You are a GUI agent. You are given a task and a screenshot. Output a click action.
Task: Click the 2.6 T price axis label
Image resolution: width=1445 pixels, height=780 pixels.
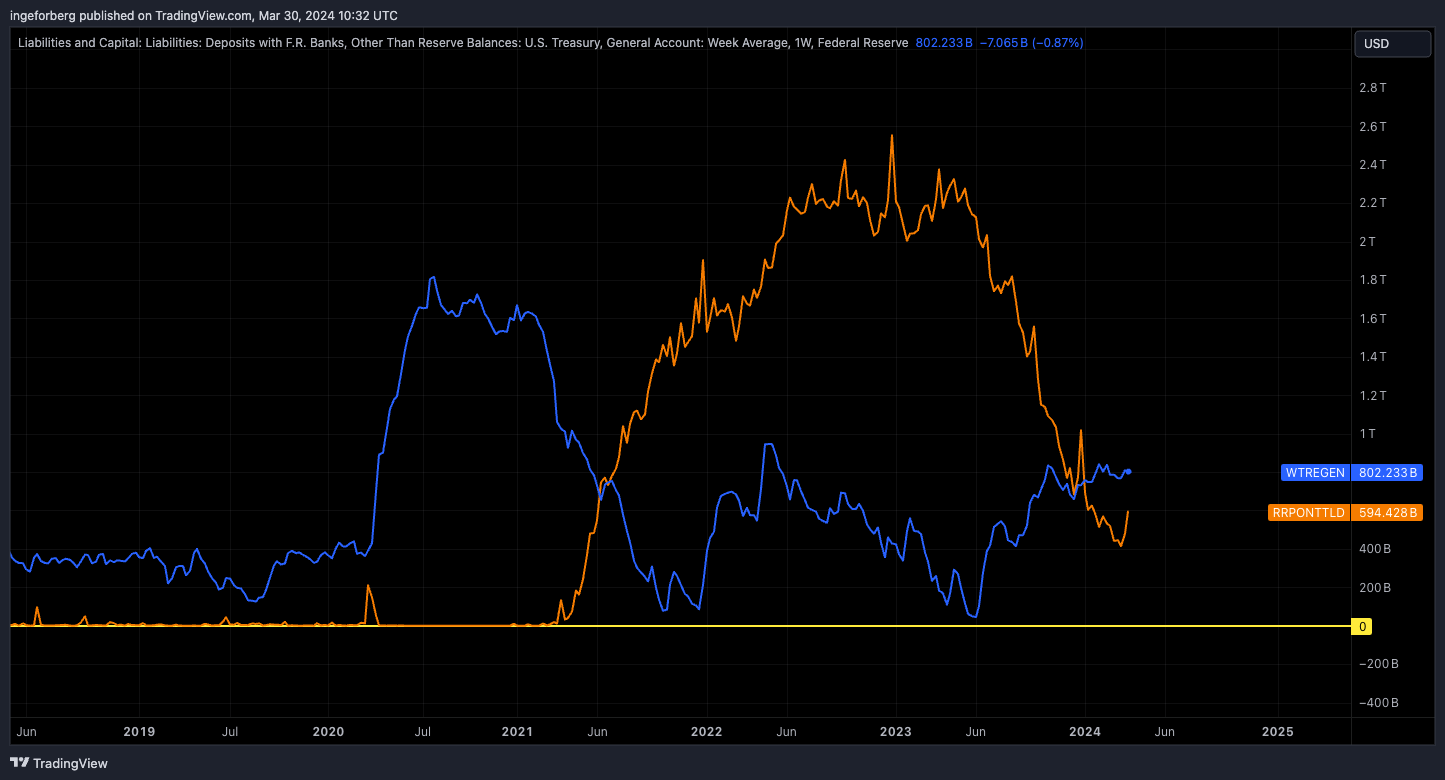click(1372, 126)
